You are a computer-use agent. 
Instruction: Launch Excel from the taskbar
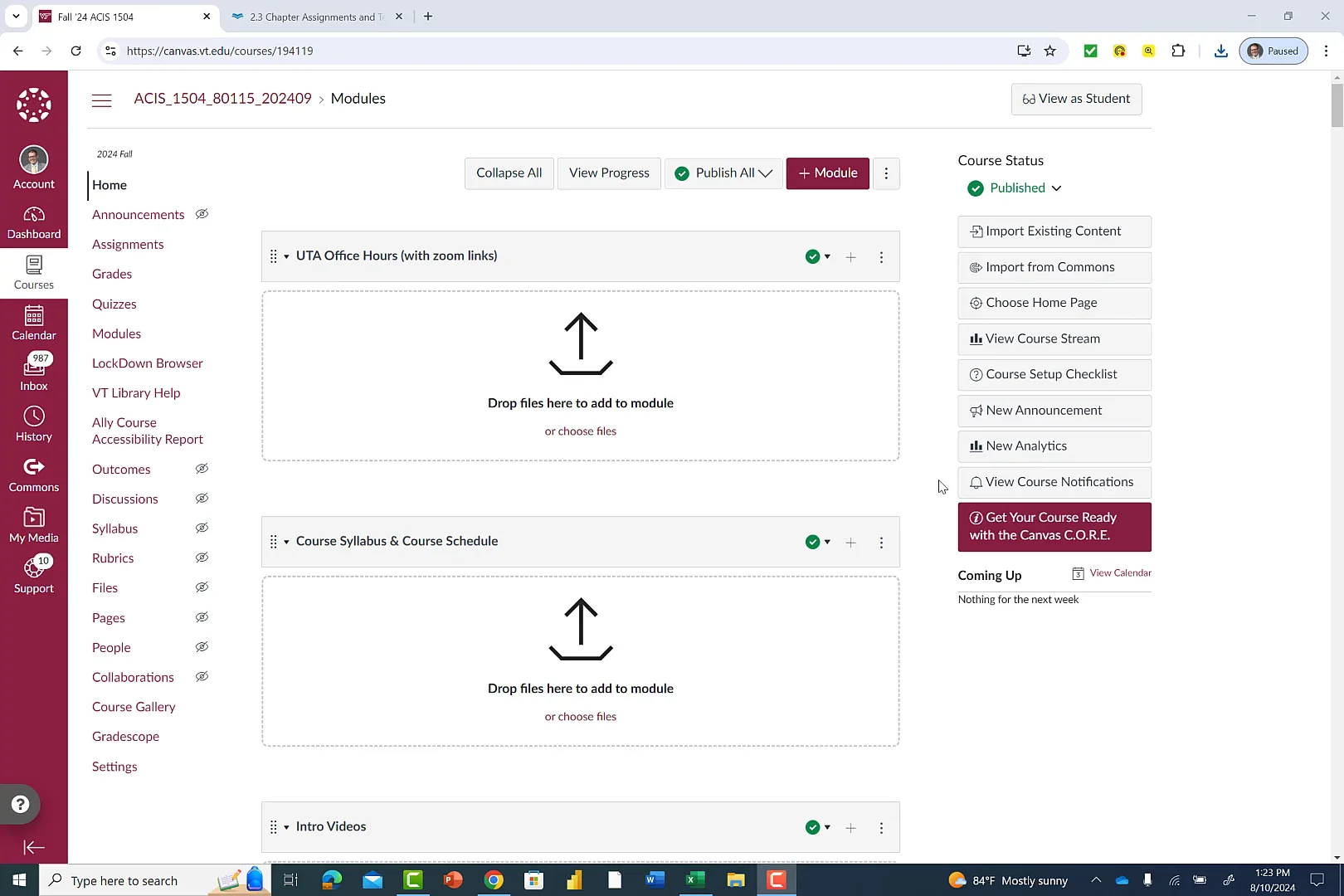[x=694, y=879]
